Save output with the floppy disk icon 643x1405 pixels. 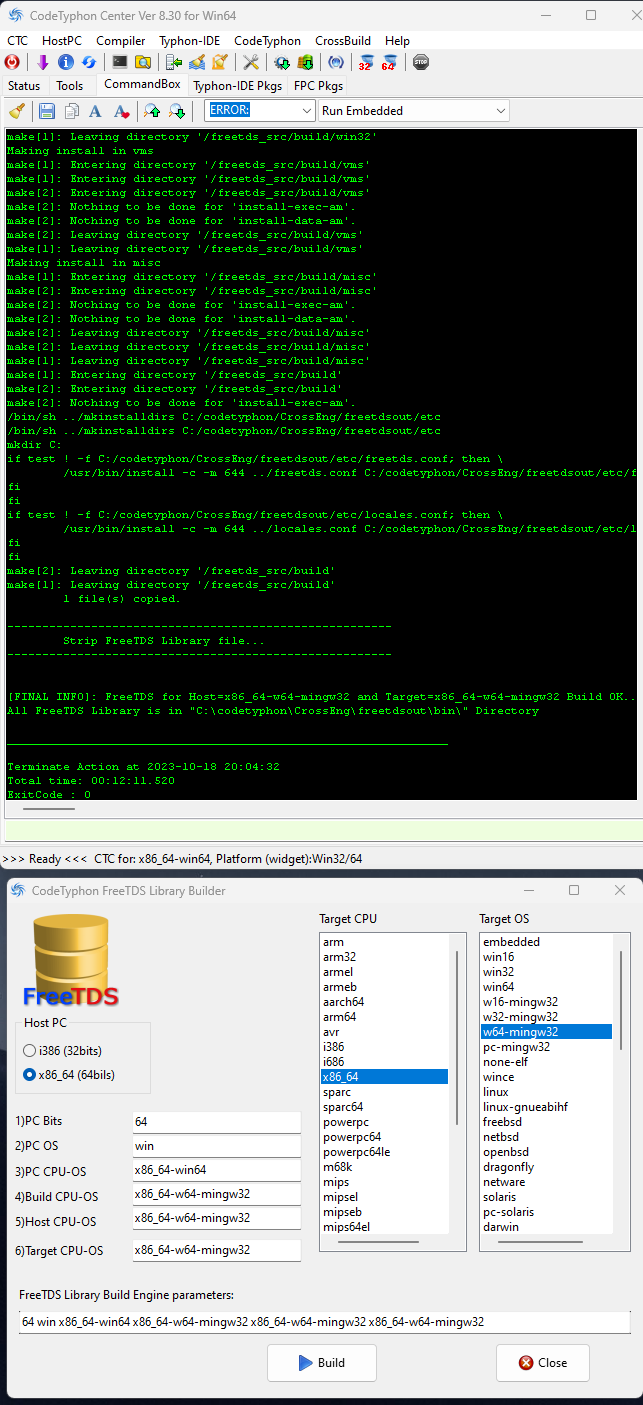tap(47, 111)
